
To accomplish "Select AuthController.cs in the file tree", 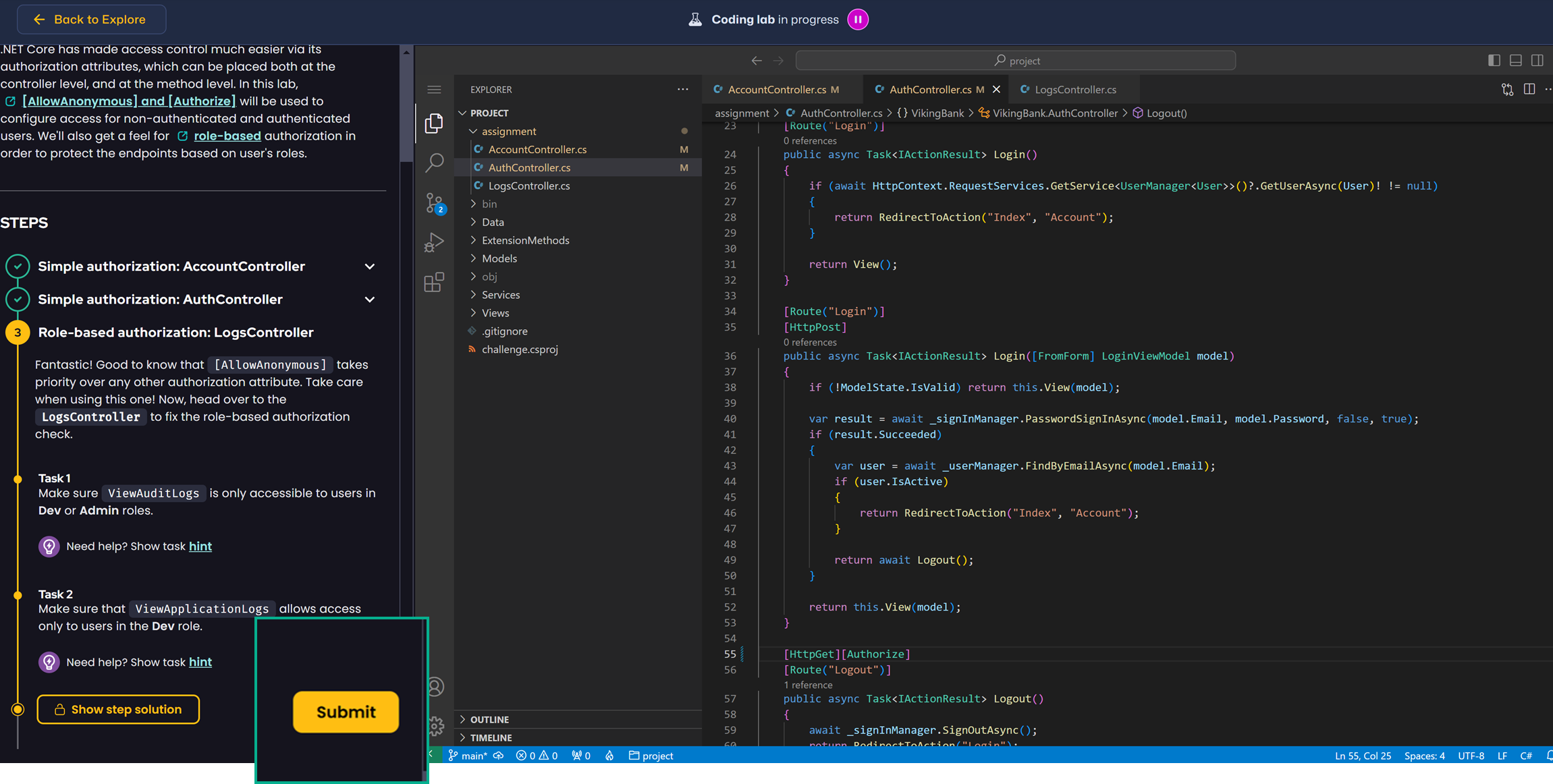I will point(529,167).
